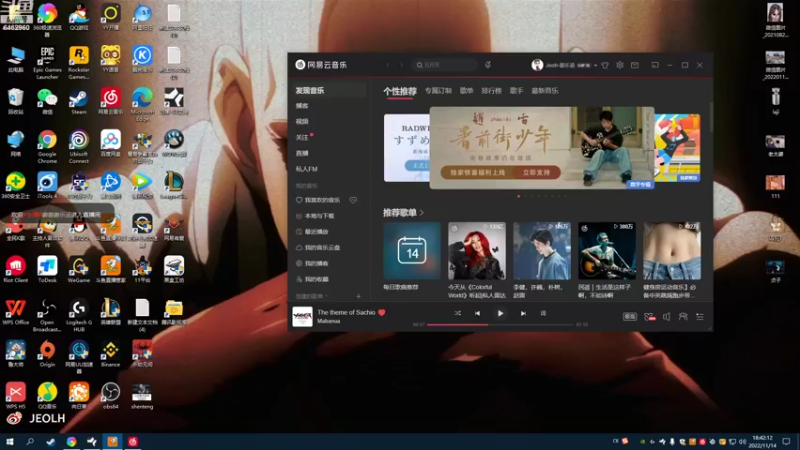The height and width of the screenshot is (450, 800).
Task: Switch to mini player mode icon
Action: click(x=655, y=65)
